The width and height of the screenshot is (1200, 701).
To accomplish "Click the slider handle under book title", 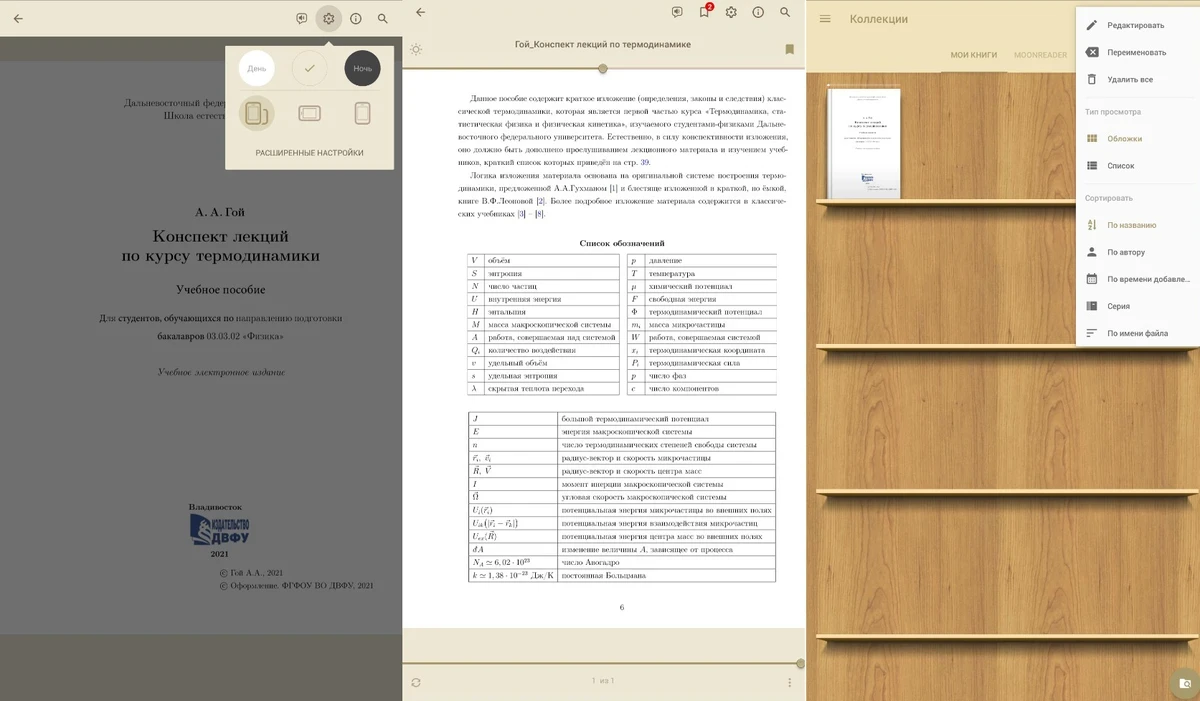I will [x=603, y=69].
